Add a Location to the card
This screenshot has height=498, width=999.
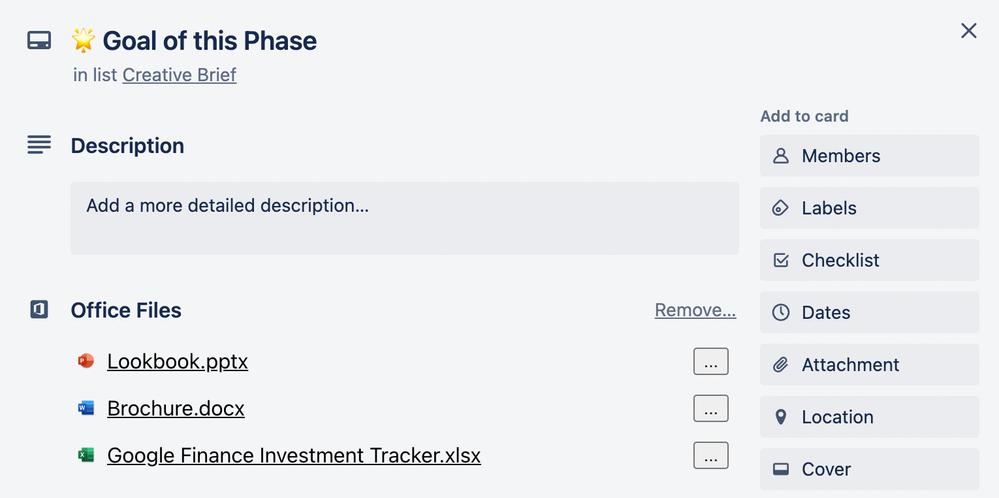tap(869, 417)
